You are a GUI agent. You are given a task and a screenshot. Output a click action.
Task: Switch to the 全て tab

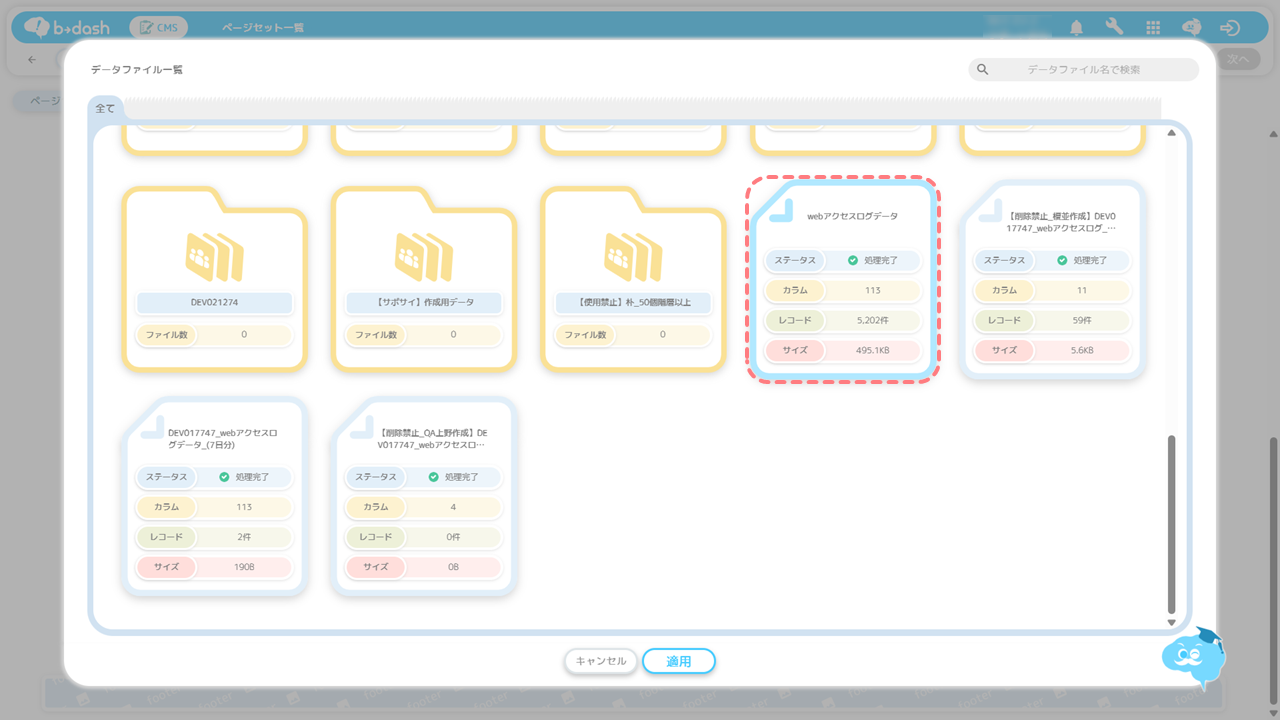tap(106, 108)
